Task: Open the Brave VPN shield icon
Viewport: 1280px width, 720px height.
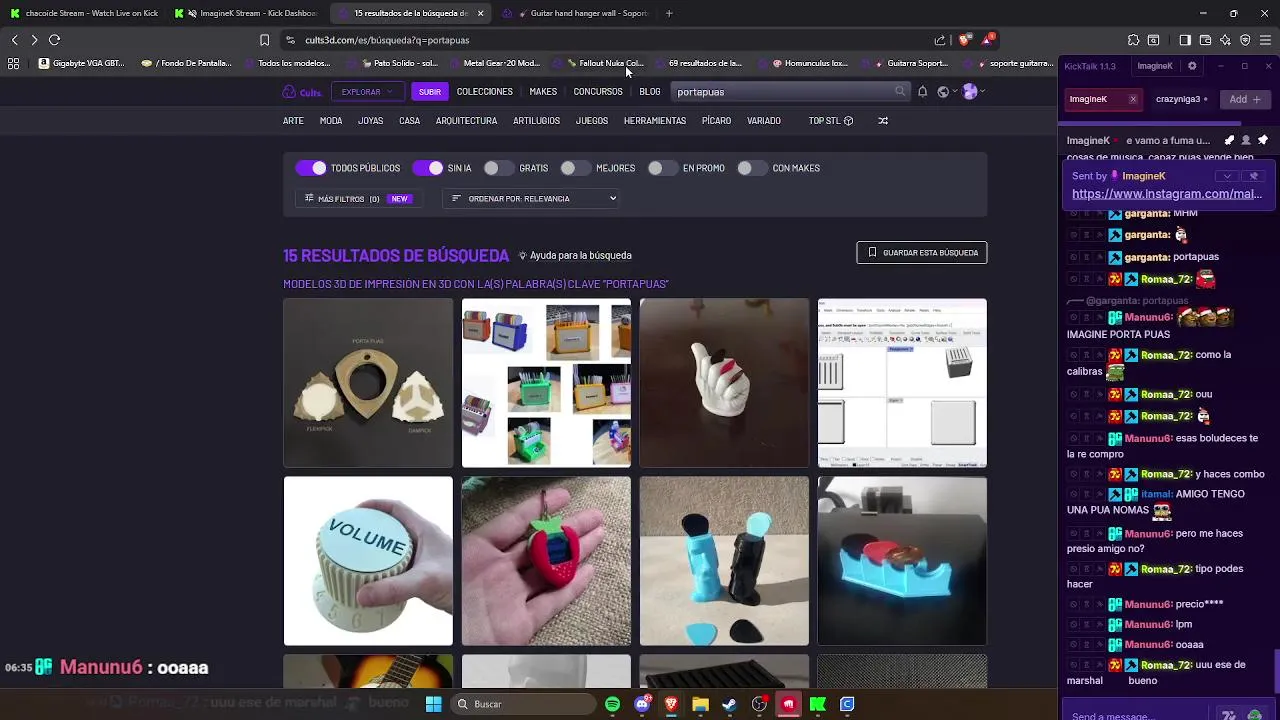Action: pos(1245,40)
